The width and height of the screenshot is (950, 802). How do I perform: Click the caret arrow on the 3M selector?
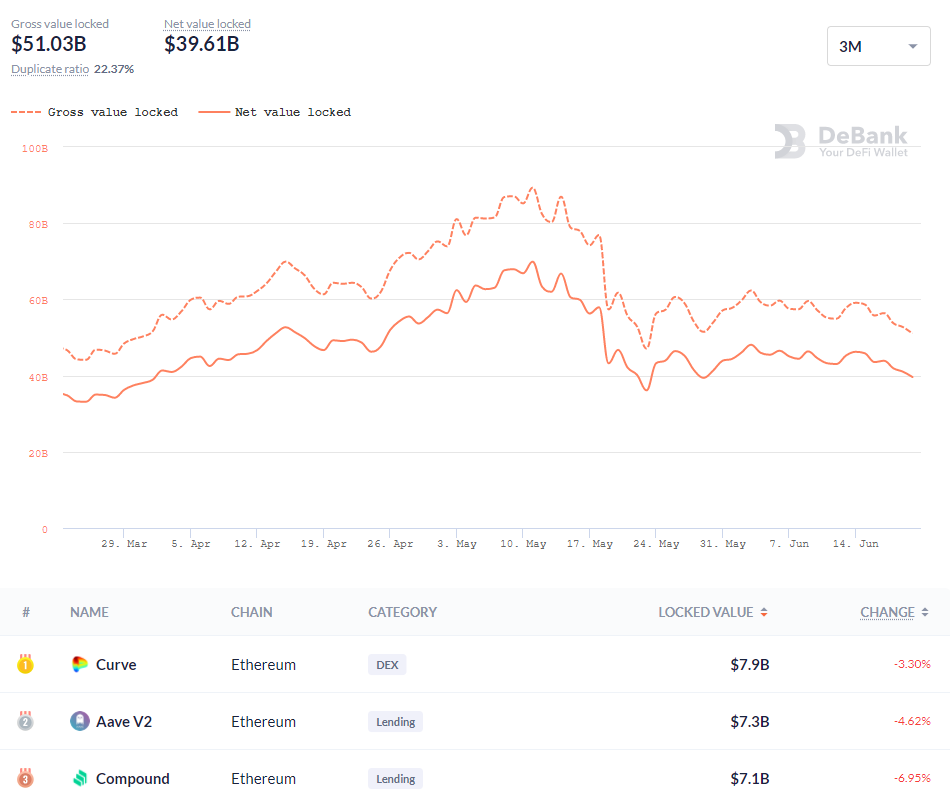point(912,45)
